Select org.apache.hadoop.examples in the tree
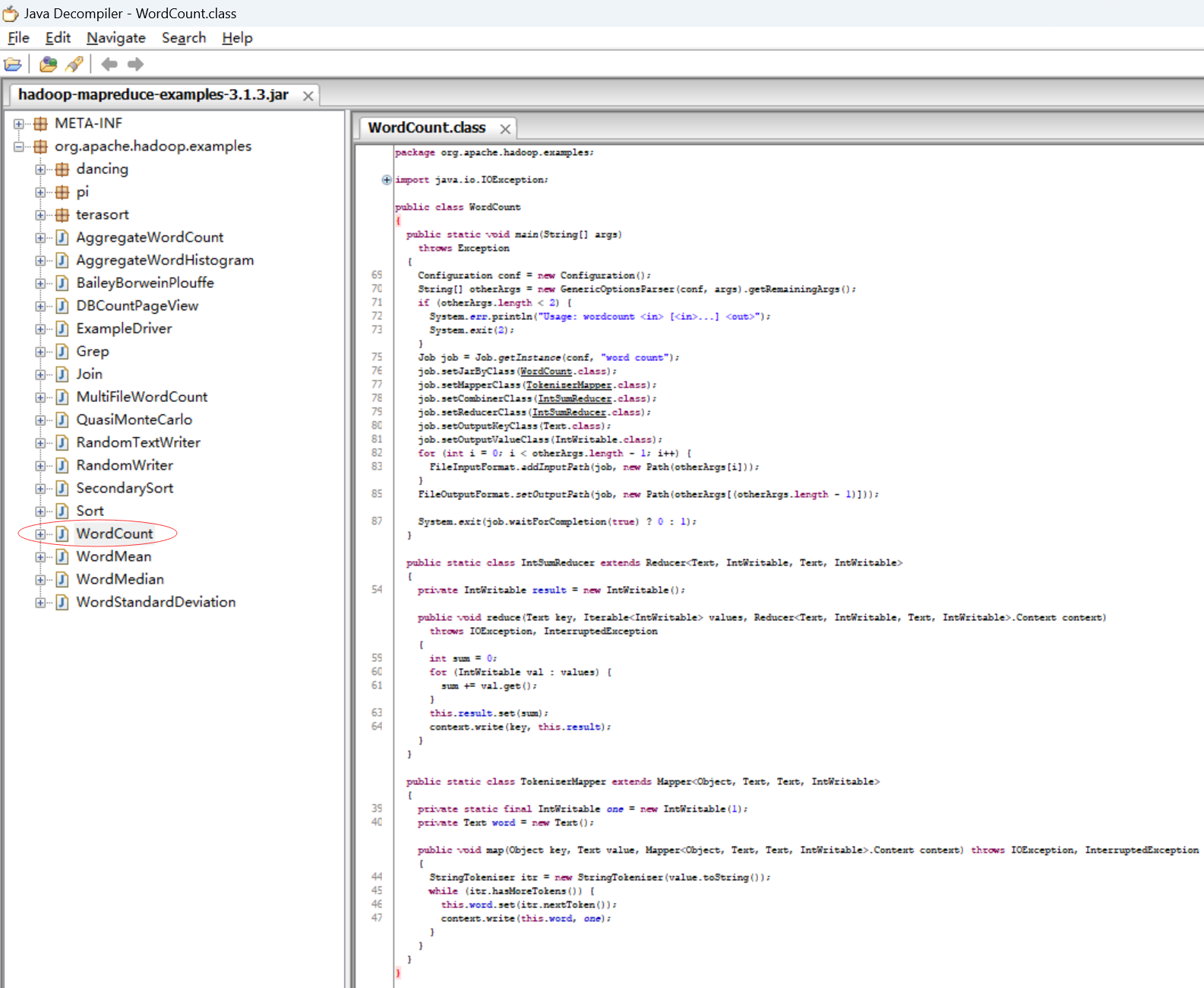The height and width of the screenshot is (988, 1204). (153, 146)
